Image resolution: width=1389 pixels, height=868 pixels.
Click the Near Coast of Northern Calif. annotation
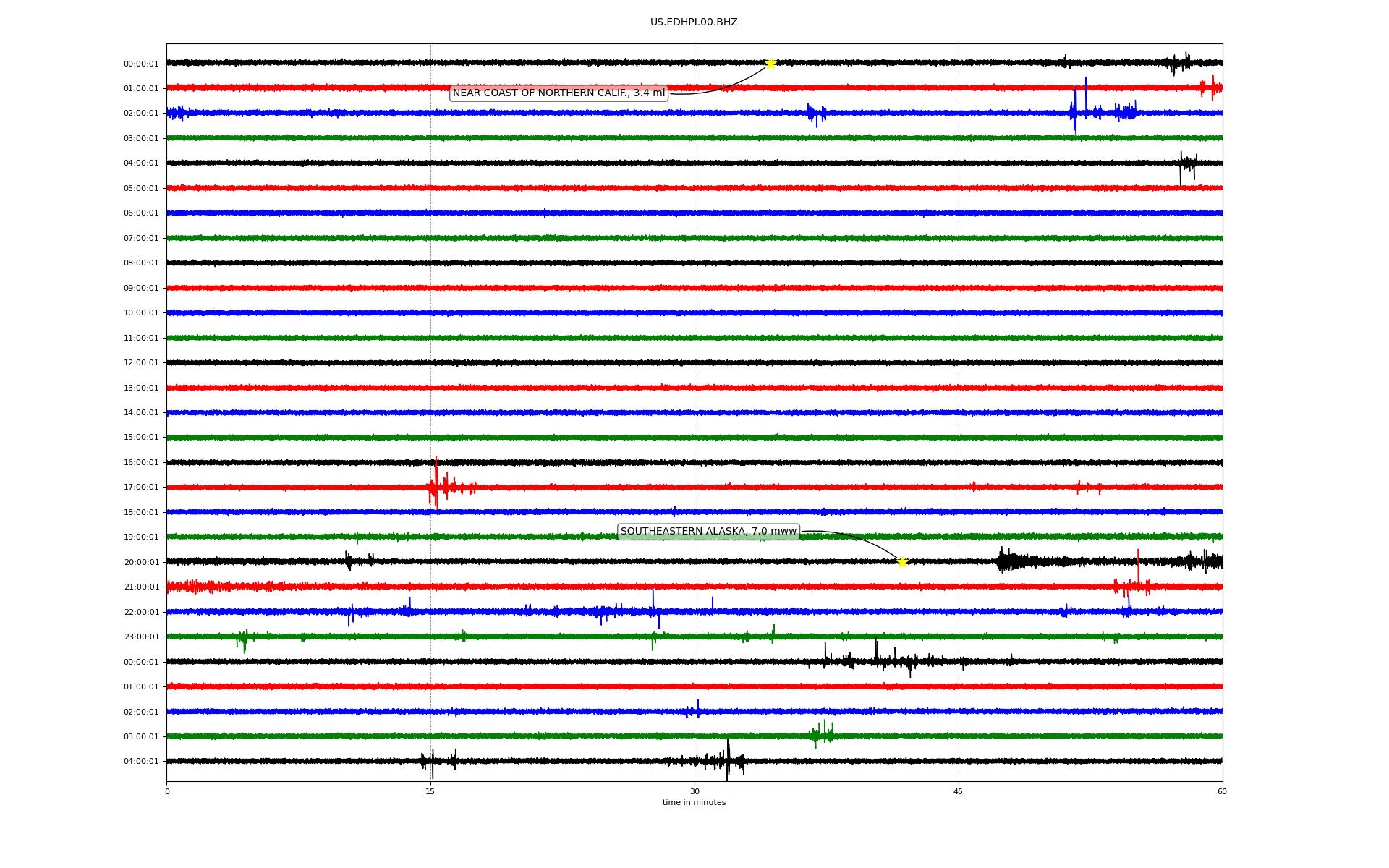click(x=558, y=93)
